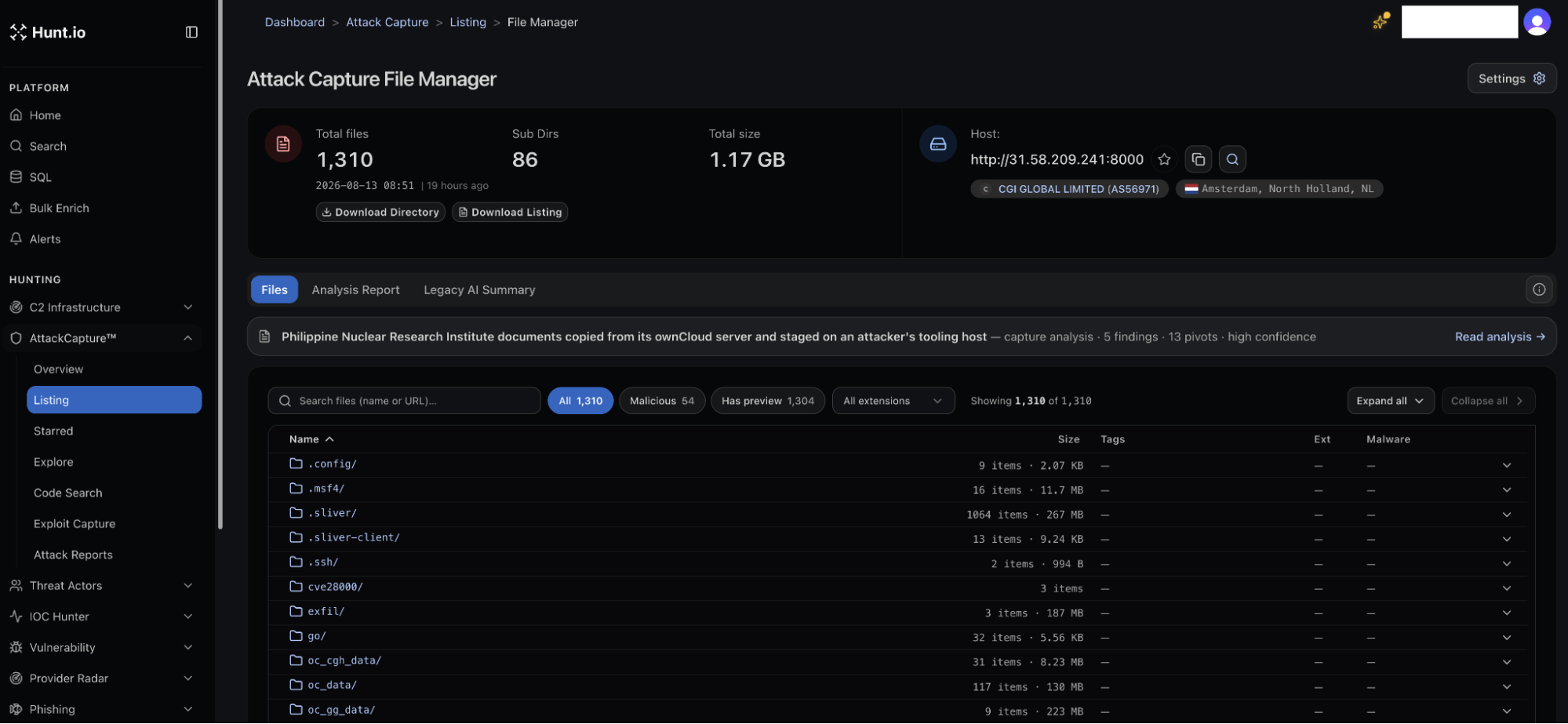Collapse the sidebar panel icon
The width and height of the screenshot is (1568, 724).
[x=191, y=32]
